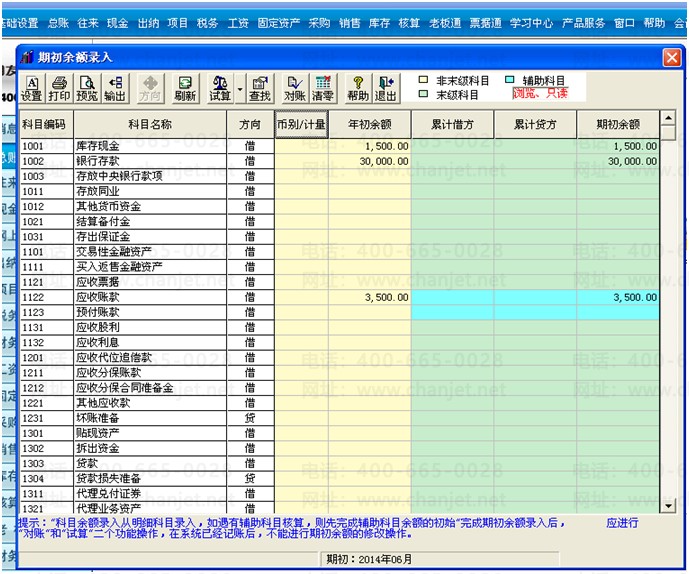Click the 辅助科目 cyan legend swatch
Image resolution: width=689 pixels, height=574 pixels.
click(510, 80)
